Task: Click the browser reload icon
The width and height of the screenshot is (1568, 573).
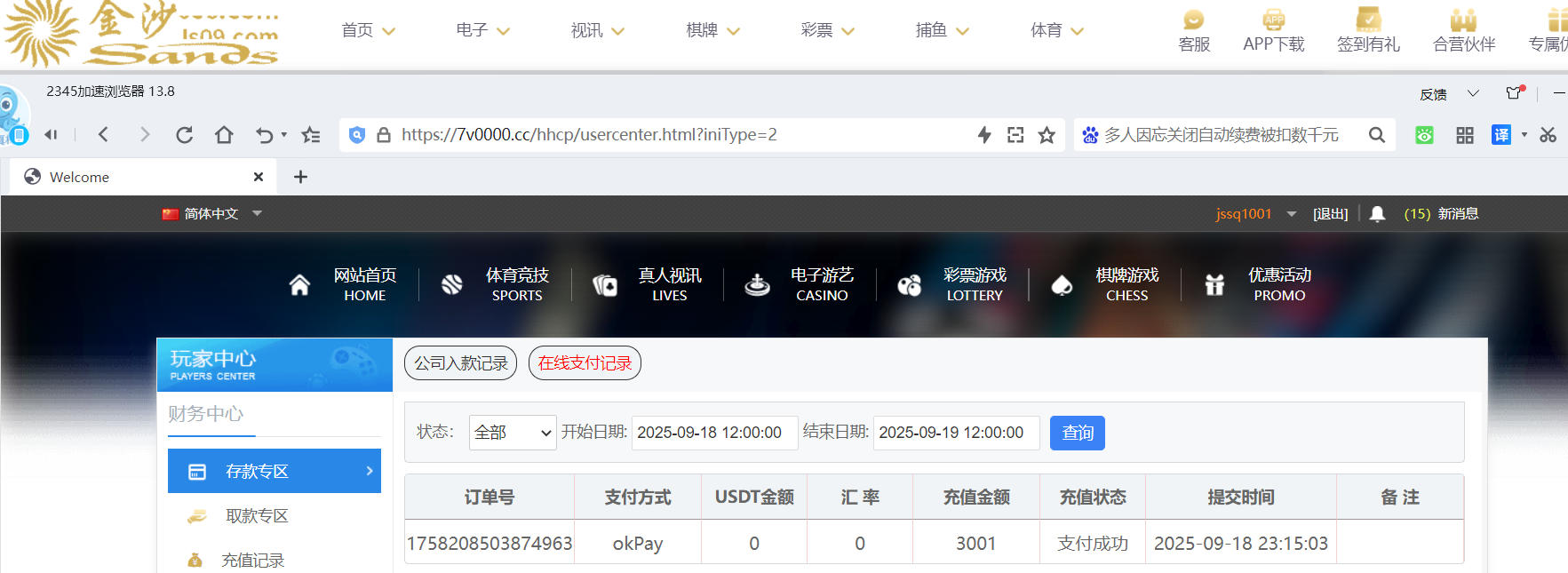Action: 184,135
